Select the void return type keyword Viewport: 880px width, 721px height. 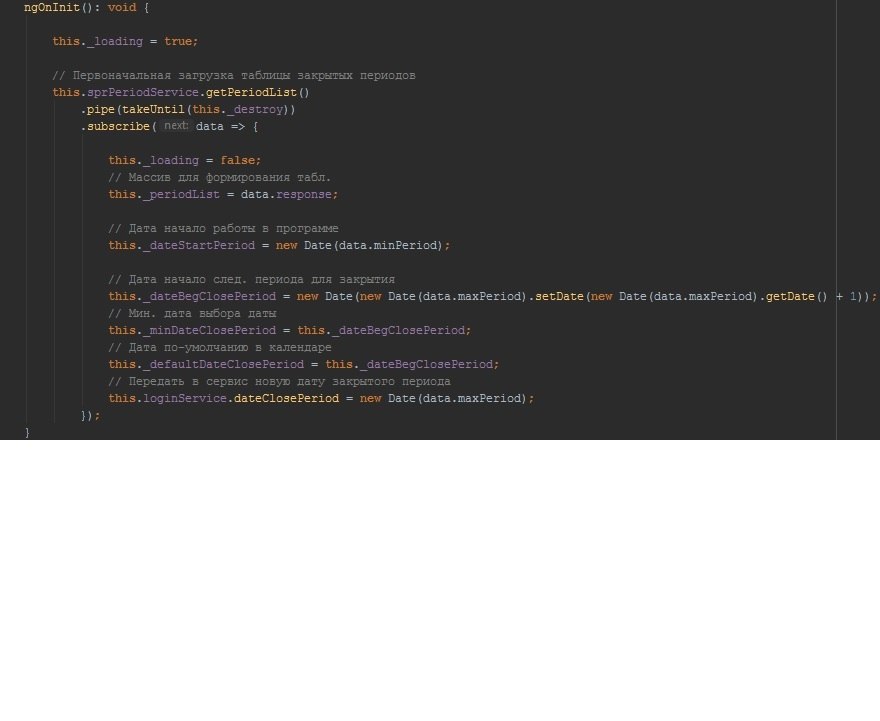122,7
